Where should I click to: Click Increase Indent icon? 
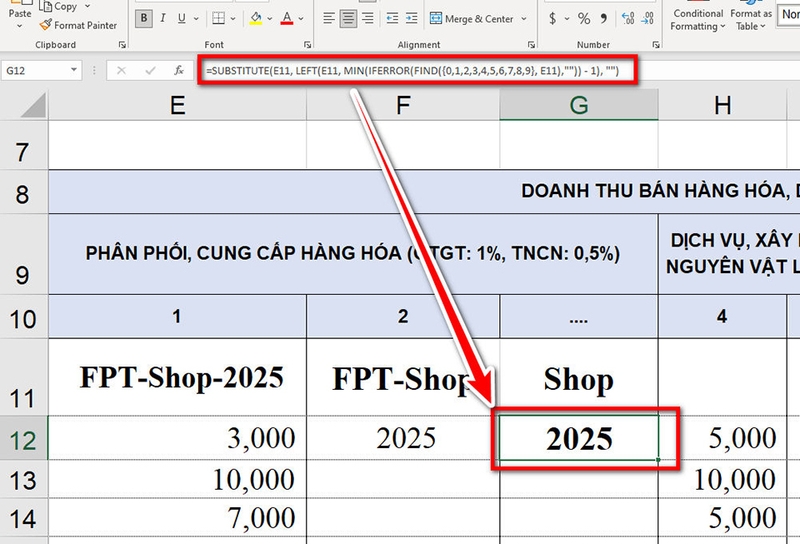coord(411,19)
